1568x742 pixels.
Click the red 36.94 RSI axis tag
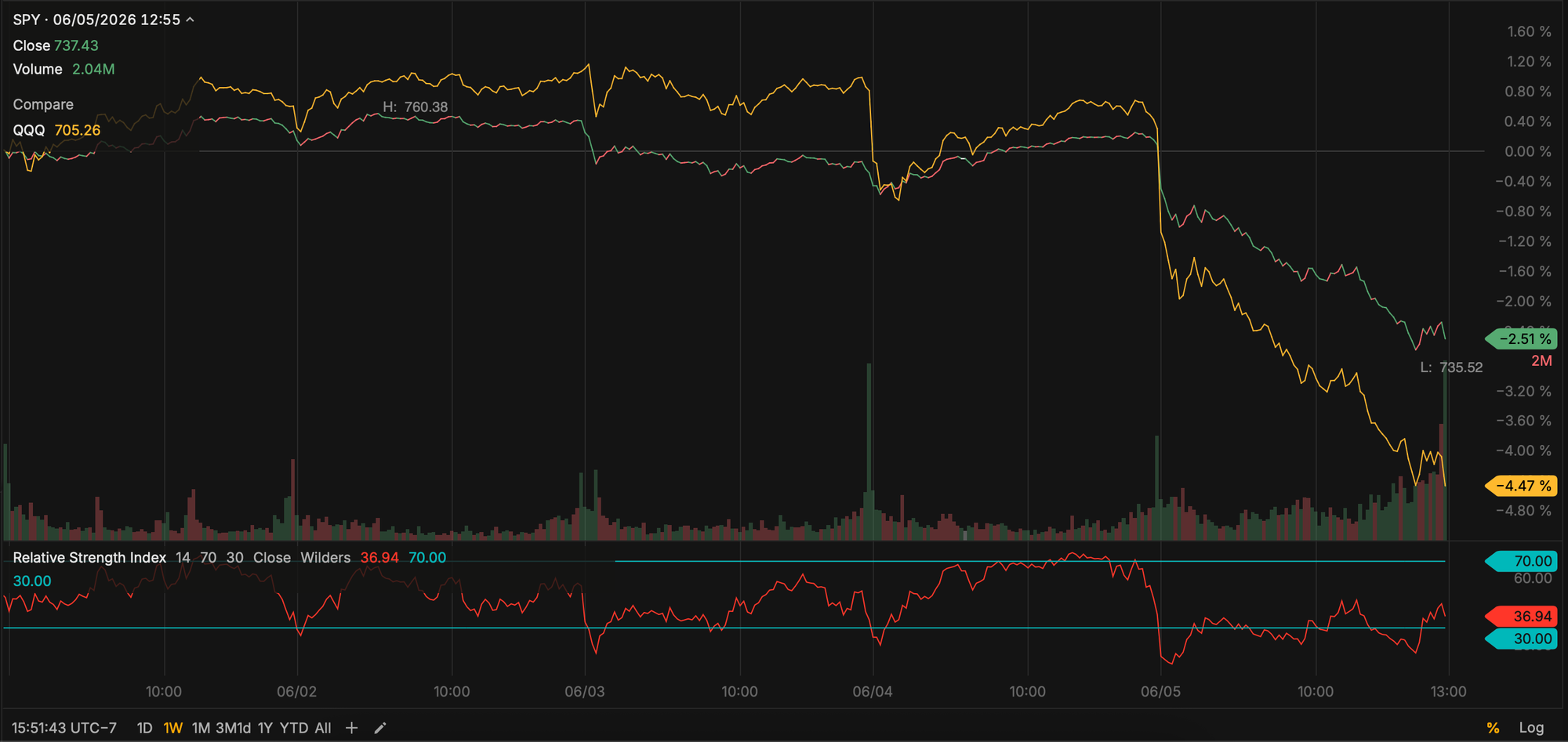click(1521, 616)
